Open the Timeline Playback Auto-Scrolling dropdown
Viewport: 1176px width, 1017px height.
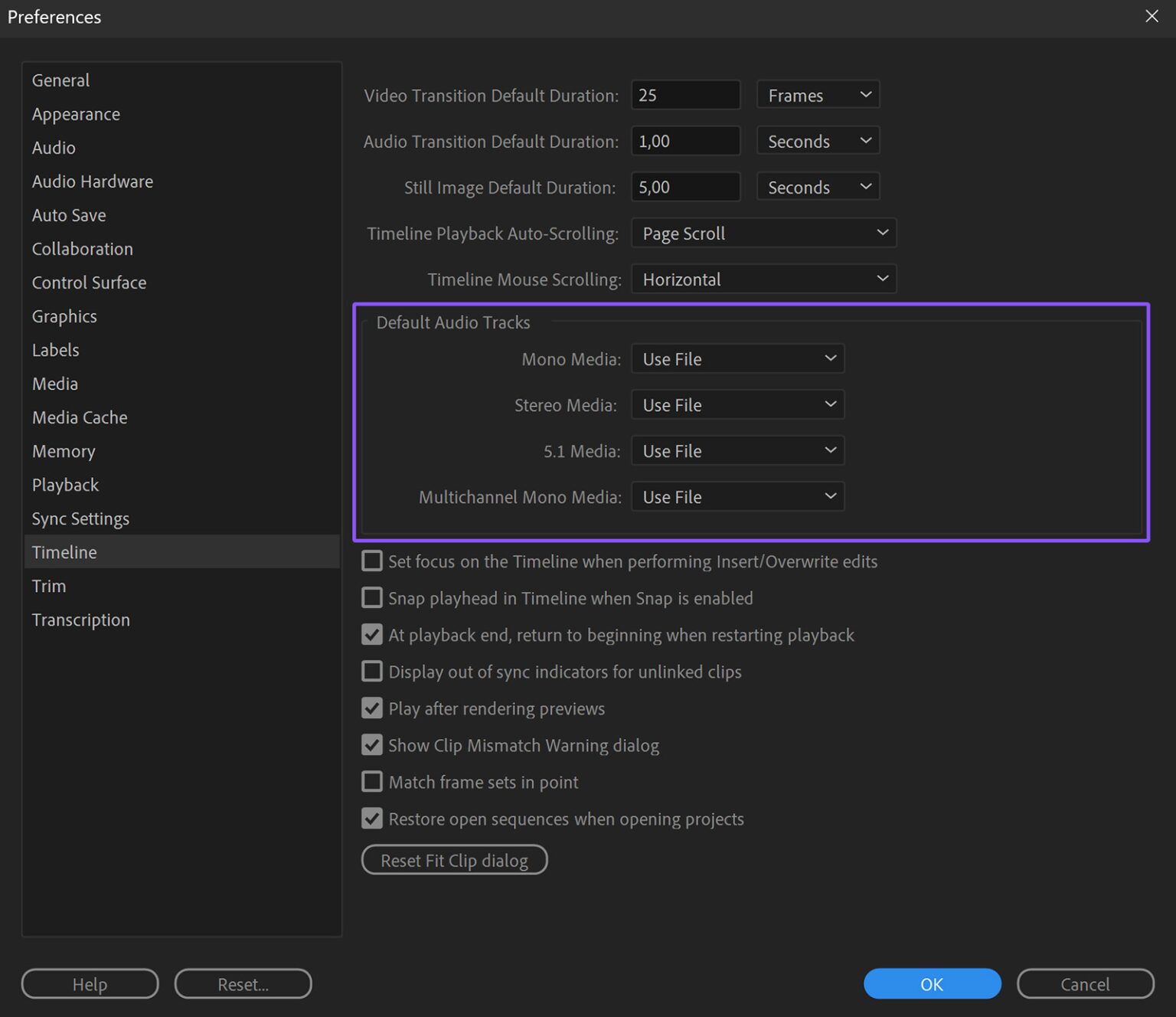[763, 233]
